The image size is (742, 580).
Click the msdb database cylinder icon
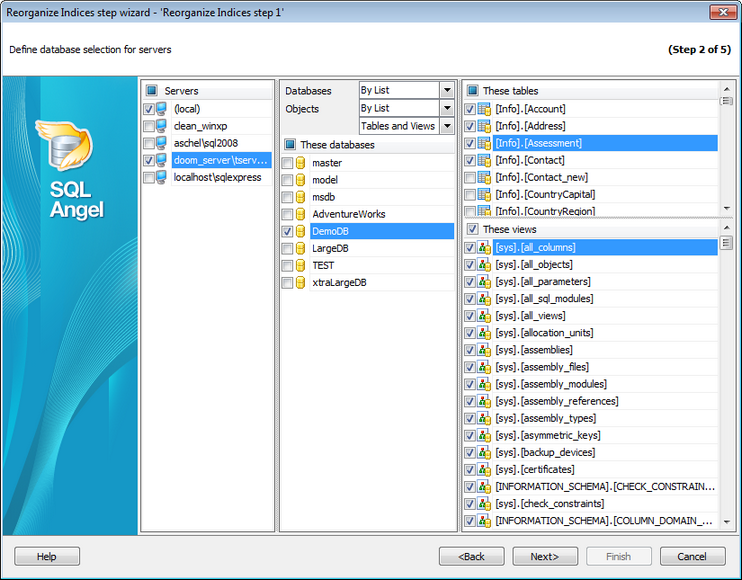(300, 197)
